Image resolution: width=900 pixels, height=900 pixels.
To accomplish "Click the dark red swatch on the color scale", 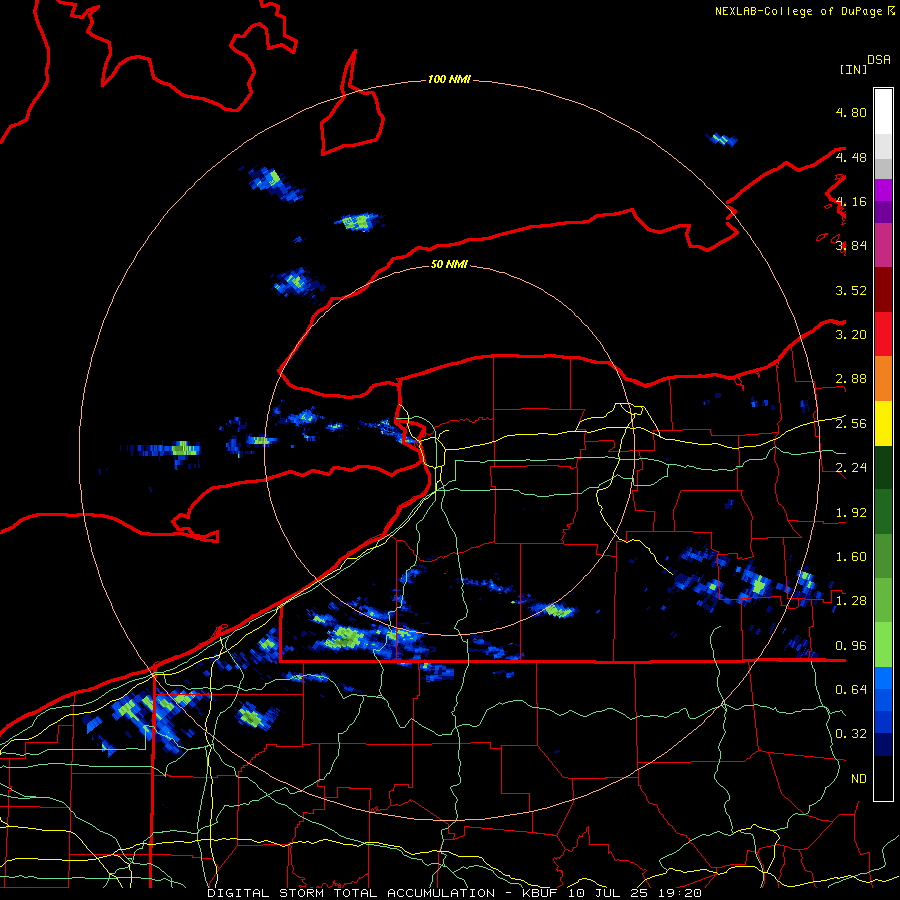I will [883, 290].
